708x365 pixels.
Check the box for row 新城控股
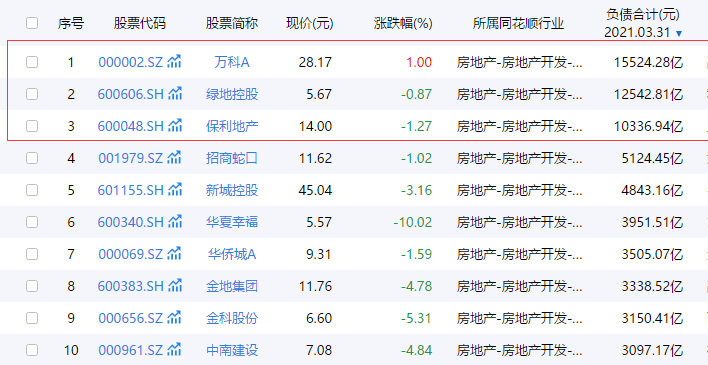pyautogui.click(x=32, y=190)
